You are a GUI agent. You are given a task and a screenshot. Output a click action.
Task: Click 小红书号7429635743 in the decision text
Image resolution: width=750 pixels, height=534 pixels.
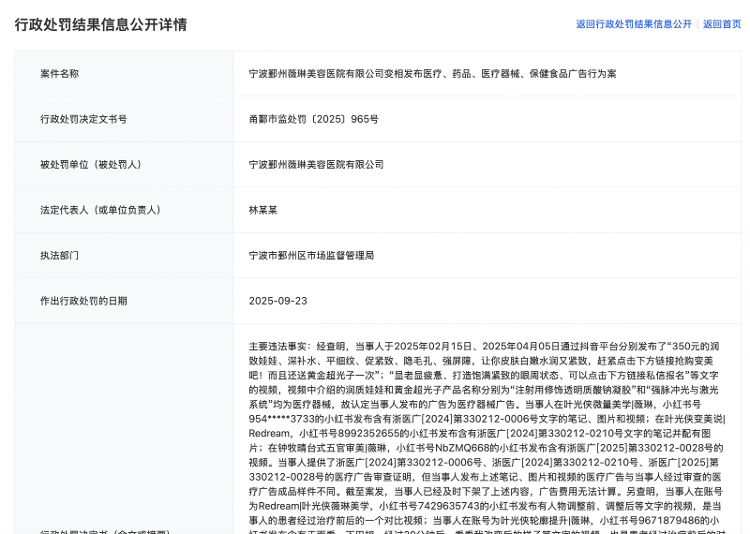pyautogui.click(x=417, y=506)
